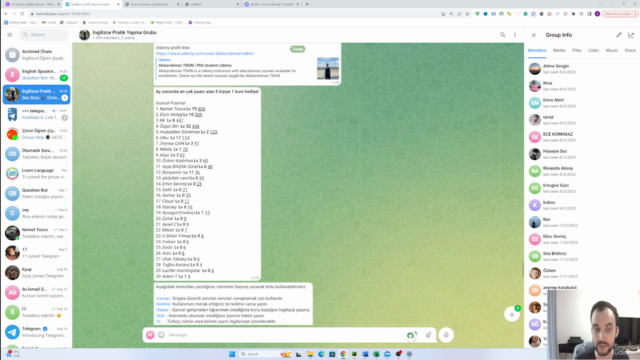640x360 pixels.
Task: Open group statistics chart icon
Action: pos(631,35)
